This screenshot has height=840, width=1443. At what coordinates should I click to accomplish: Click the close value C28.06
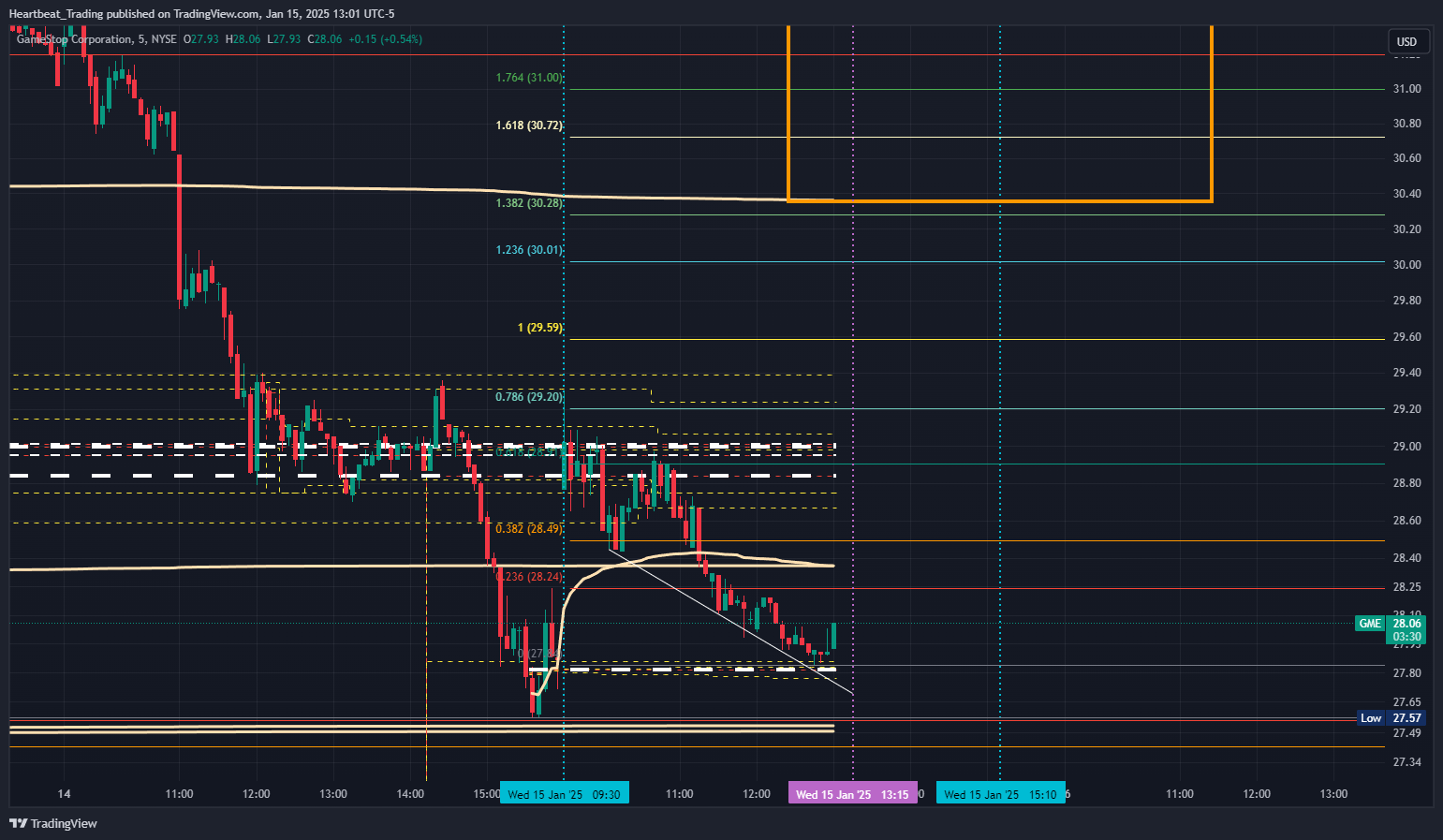point(325,39)
